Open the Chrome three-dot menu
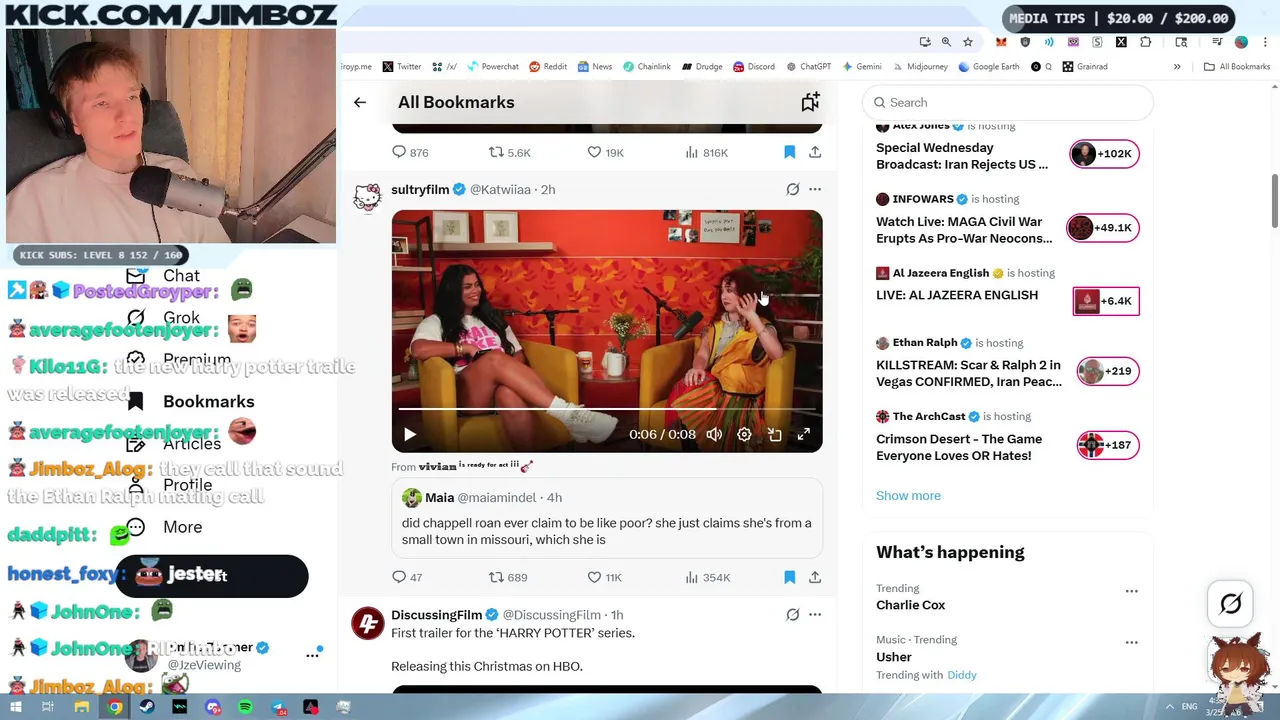The width and height of the screenshot is (1280, 720). [1265, 42]
